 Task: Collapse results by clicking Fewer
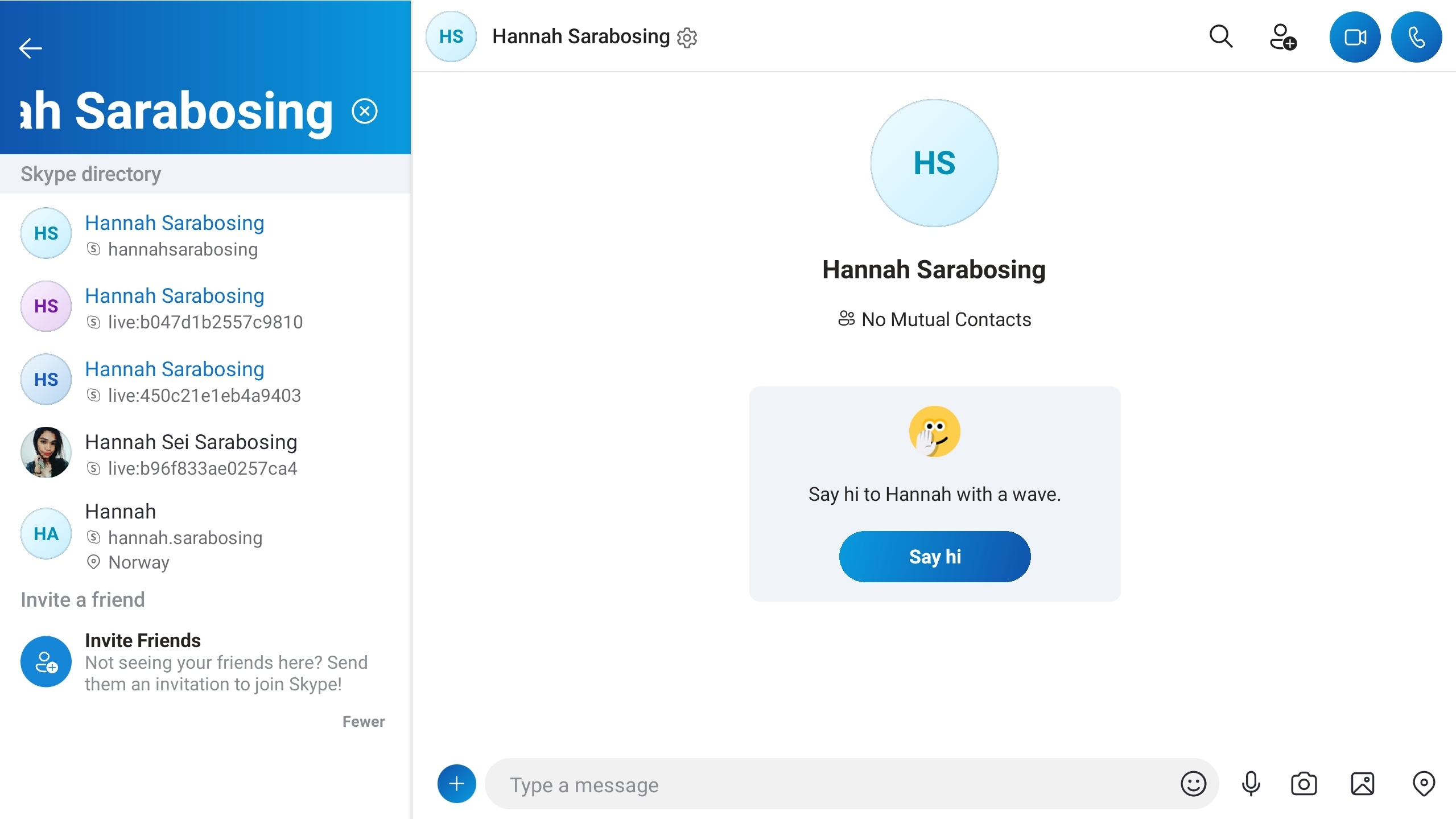pyautogui.click(x=364, y=722)
